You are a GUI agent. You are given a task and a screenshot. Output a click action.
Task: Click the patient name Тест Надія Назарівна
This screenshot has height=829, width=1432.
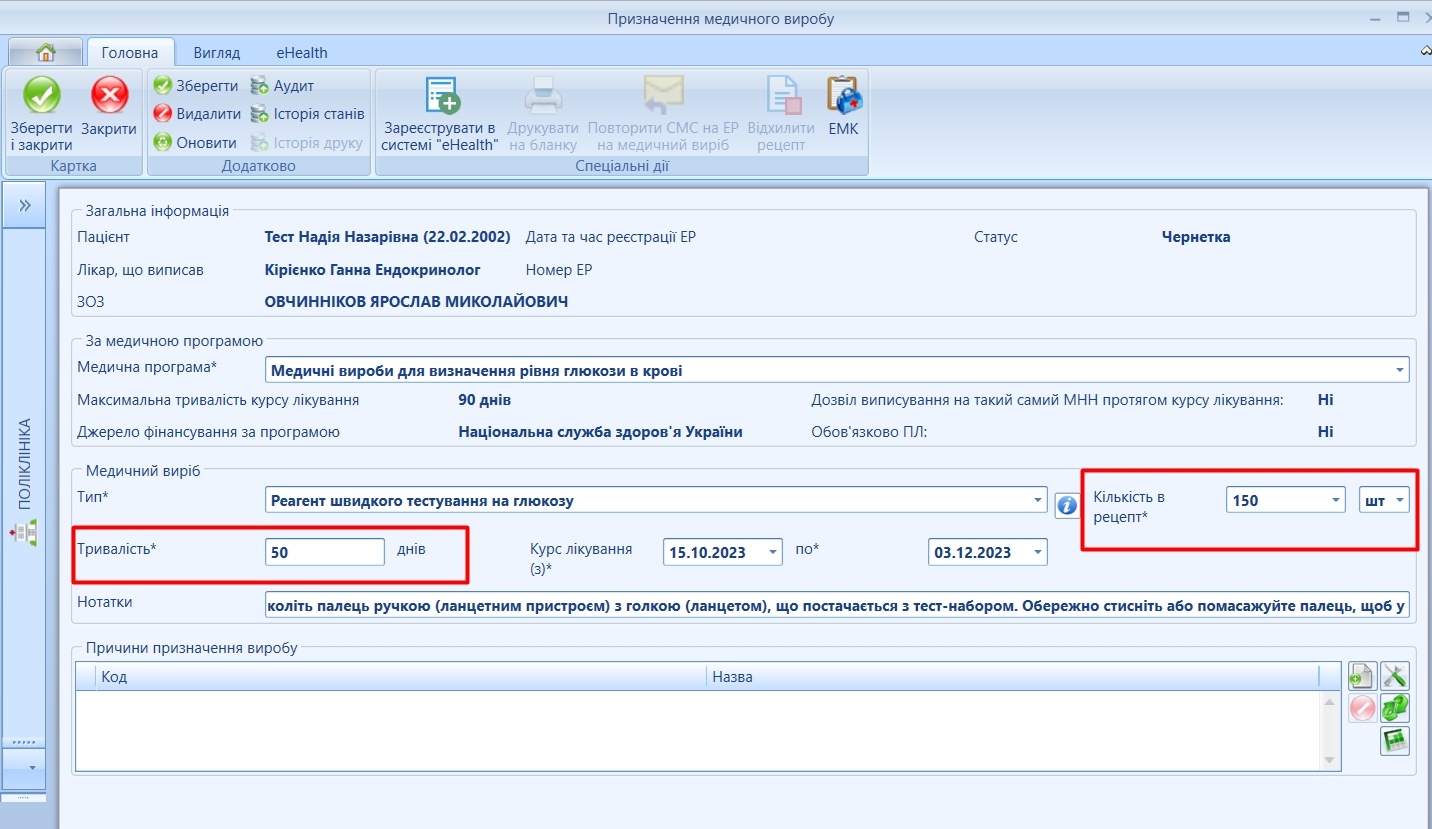[x=387, y=237]
